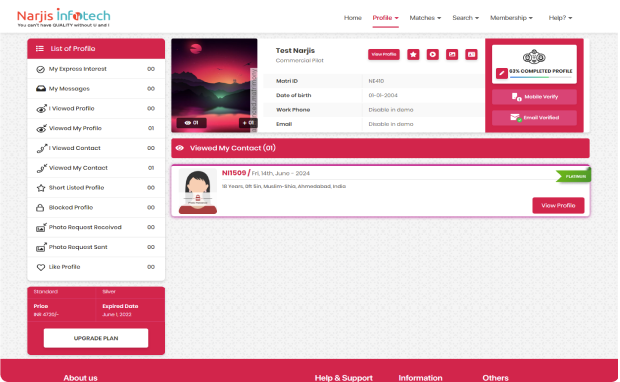Image resolution: width=620 pixels, height=382 pixels.
Task: Click the profile completion emblem icon
Action: pyautogui.click(x=534, y=57)
